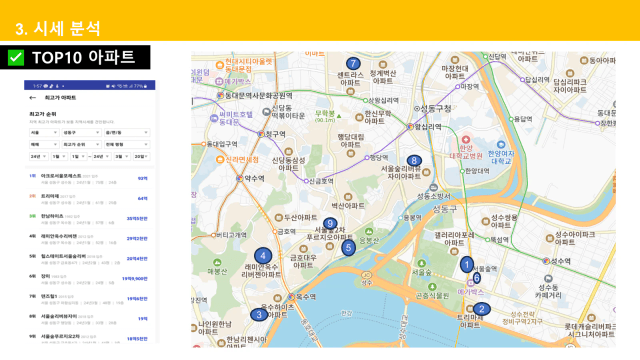Select rank 2 트리마제 list row
The width and height of the screenshot is (640, 360).
[x=89, y=199]
